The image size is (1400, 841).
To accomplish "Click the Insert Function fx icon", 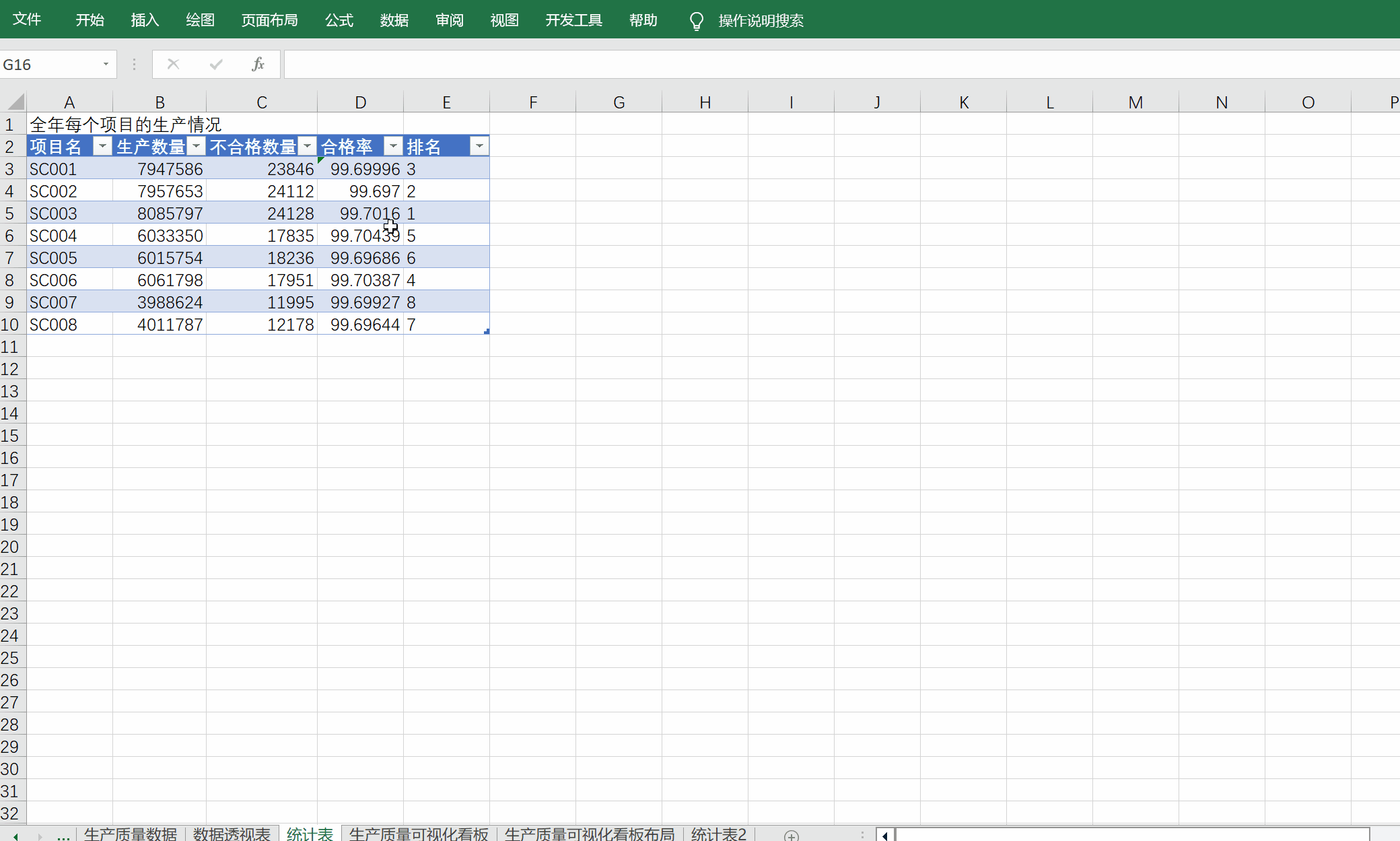I will [x=258, y=65].
